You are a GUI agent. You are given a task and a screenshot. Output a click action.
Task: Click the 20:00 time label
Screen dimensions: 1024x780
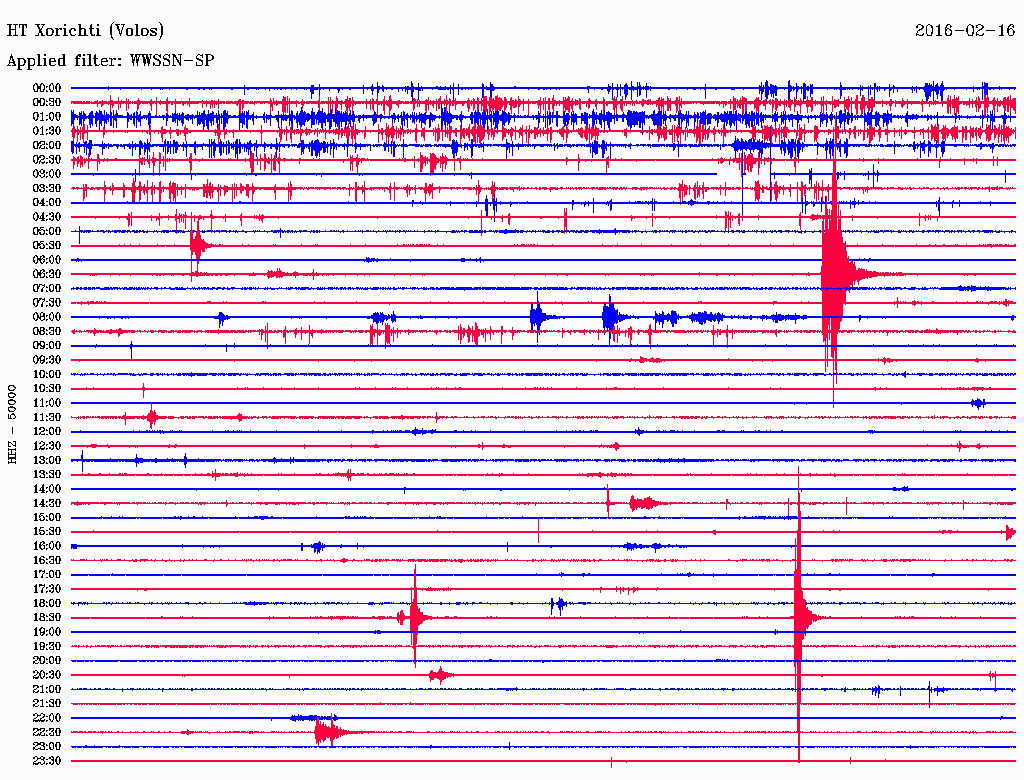(47, 660)
